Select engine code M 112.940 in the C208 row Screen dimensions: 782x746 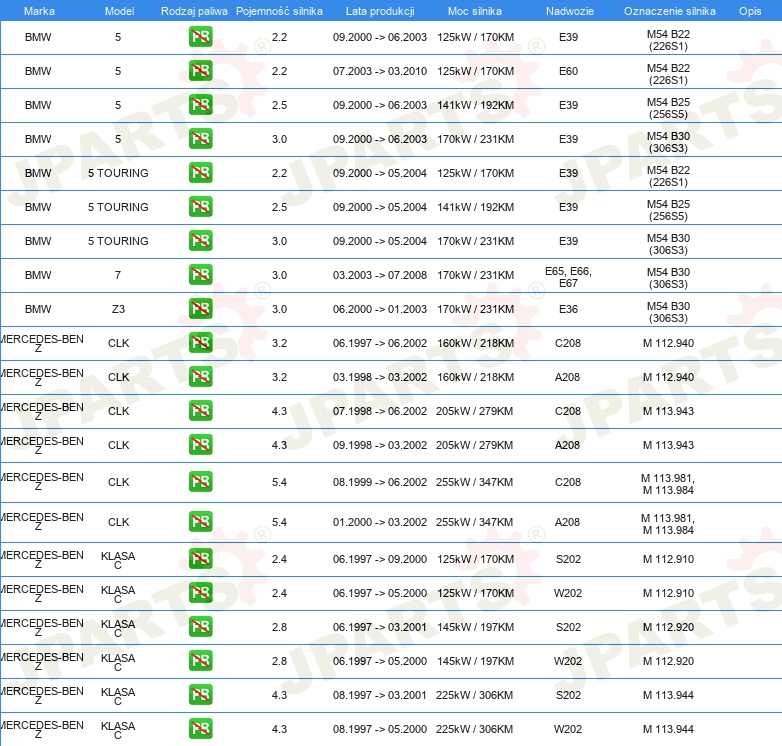click(668, 343)
